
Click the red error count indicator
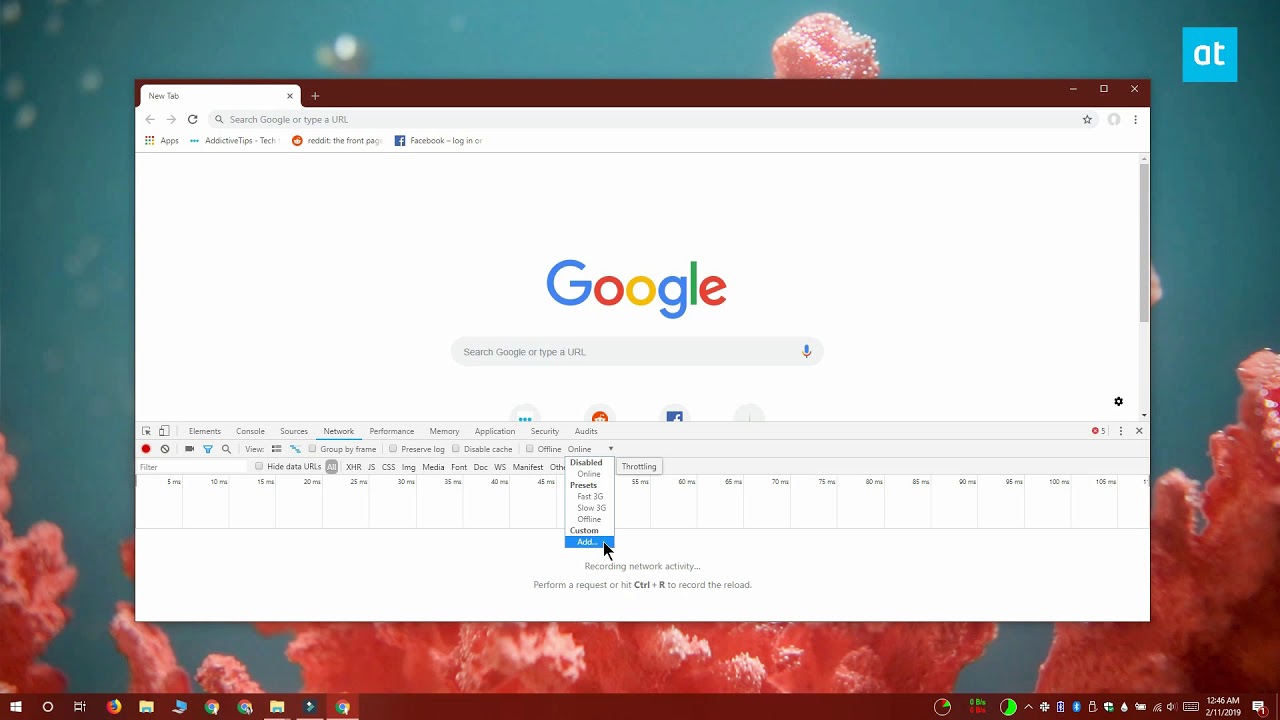[x=1099, y=431]
